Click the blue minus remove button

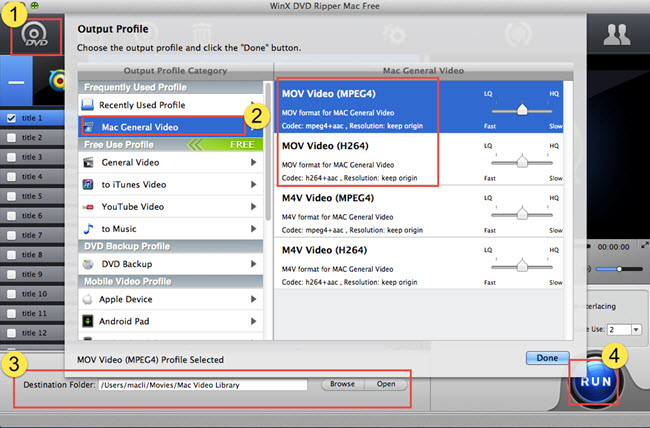16,81
